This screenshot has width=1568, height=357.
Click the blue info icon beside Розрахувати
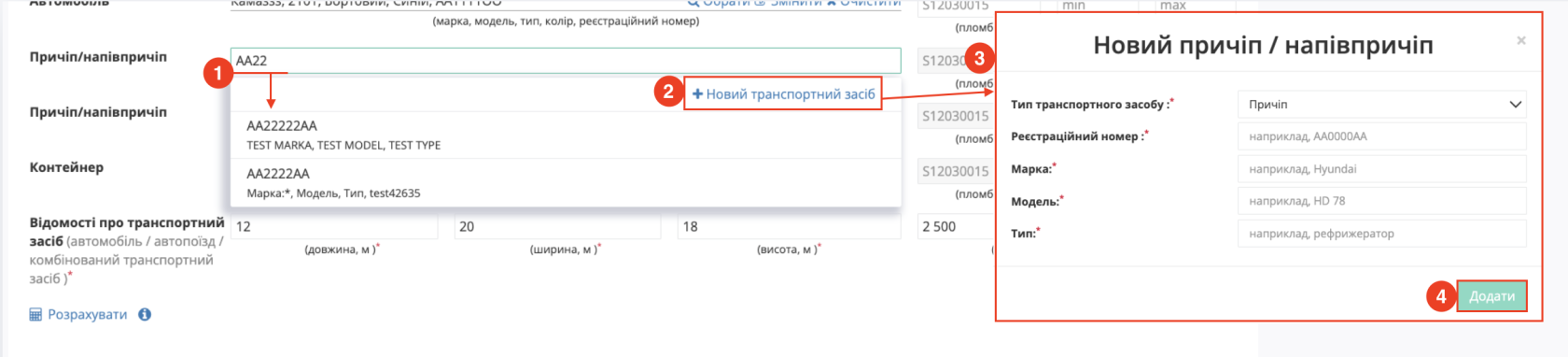coord(145,314)
